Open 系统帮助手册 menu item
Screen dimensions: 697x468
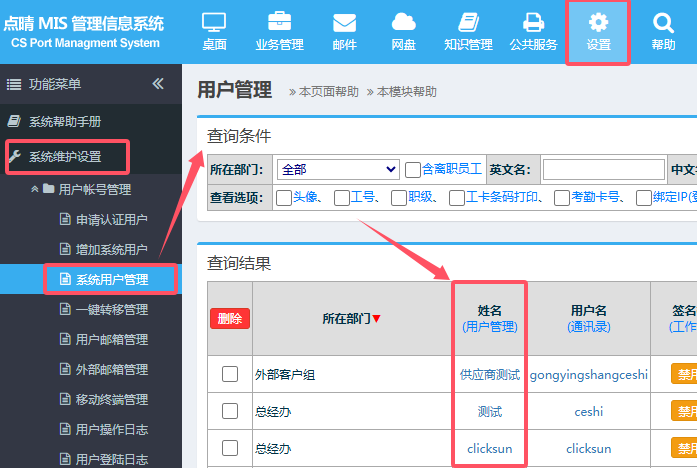(x=65, y=121)
